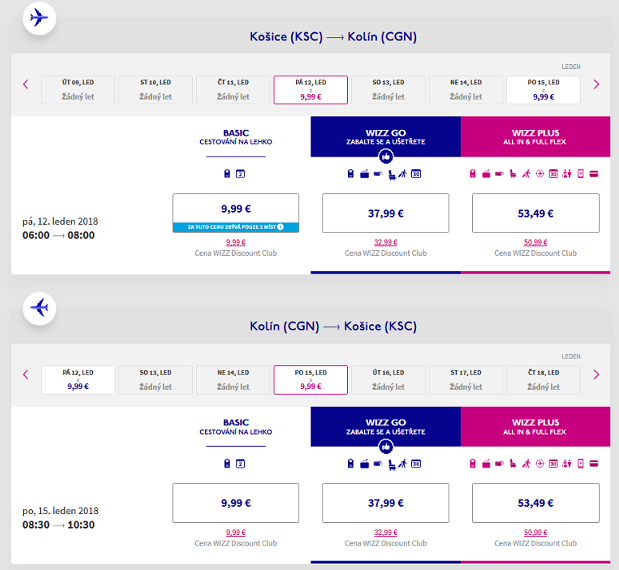The width and height of the screenshot is (619, 570).
Task: Open 9,99 € Discount Club price for outbound BASIC
Action: [x=236, y=242]
